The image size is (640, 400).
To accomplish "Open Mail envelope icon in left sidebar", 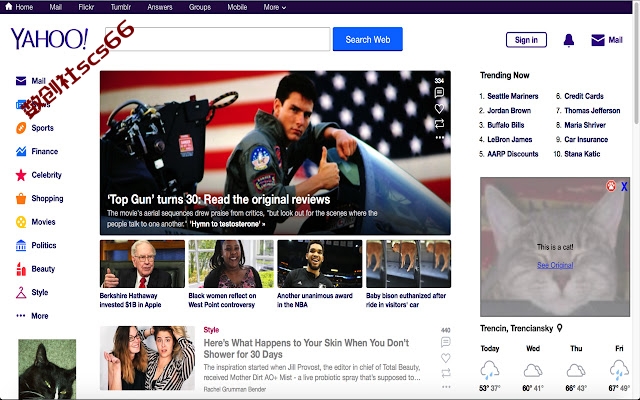I will click(x=21, y=81).
